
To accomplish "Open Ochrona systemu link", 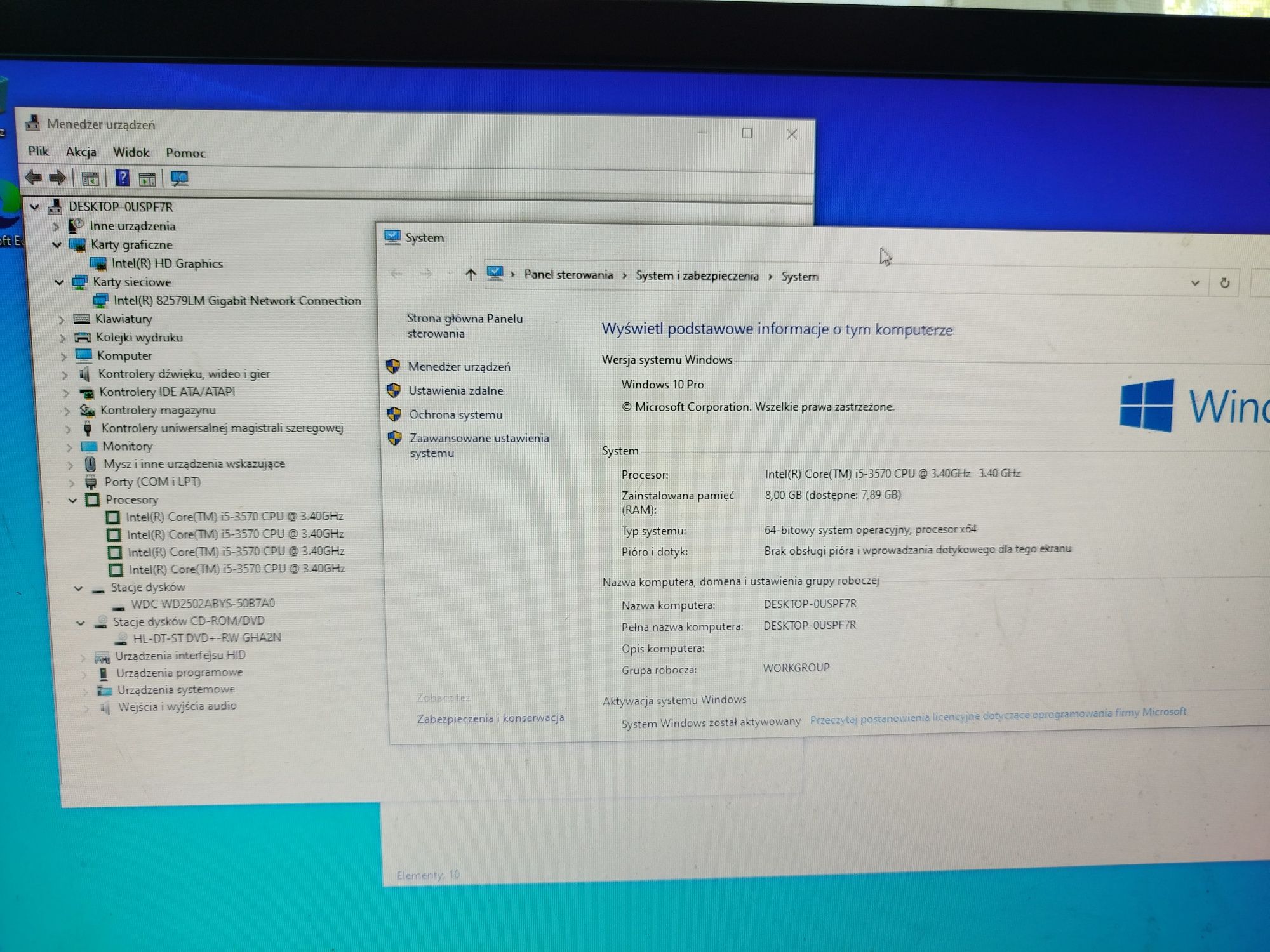I will (x=456, y=414).
